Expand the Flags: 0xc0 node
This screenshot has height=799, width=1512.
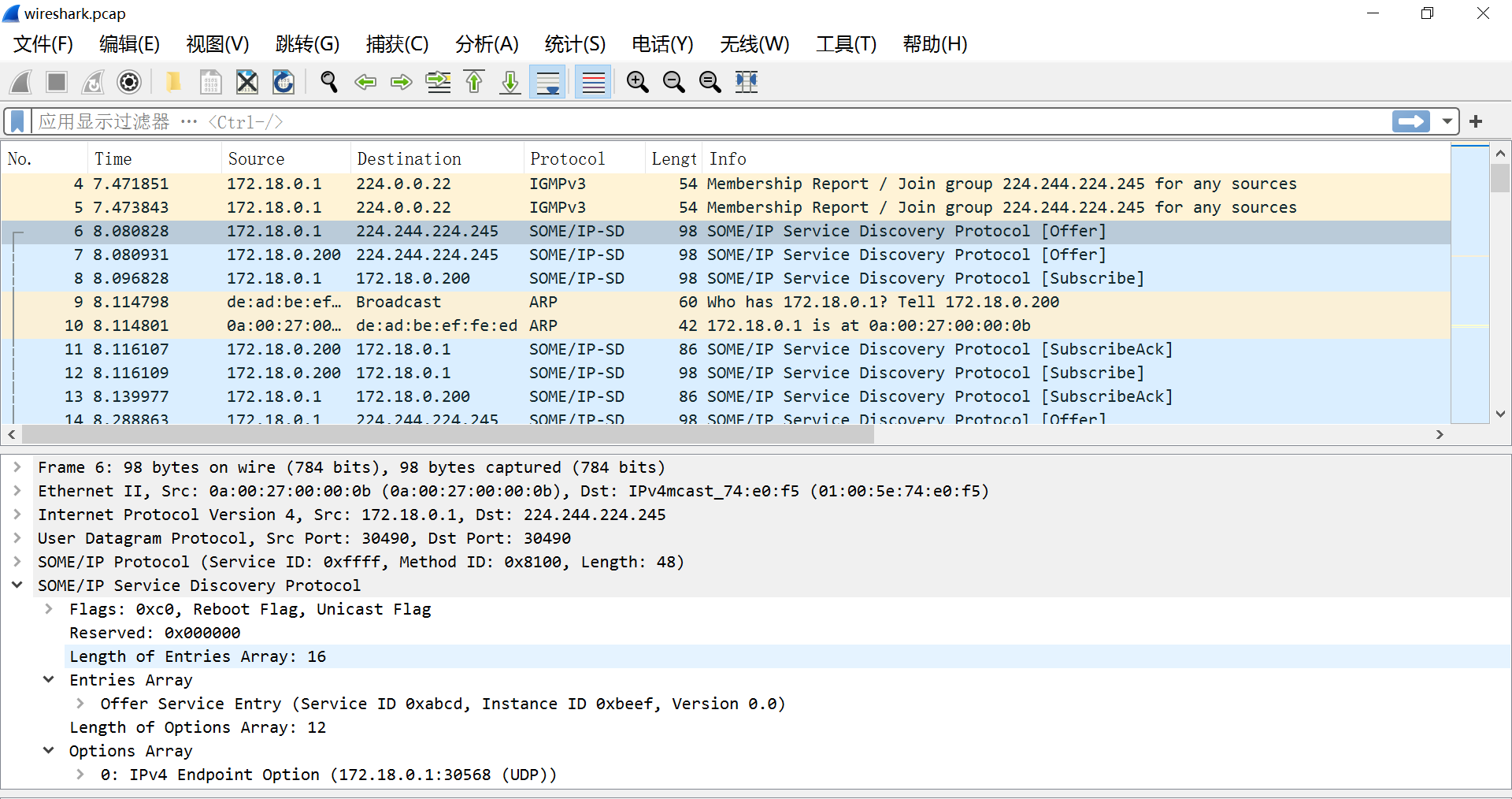tap(49, 609)
